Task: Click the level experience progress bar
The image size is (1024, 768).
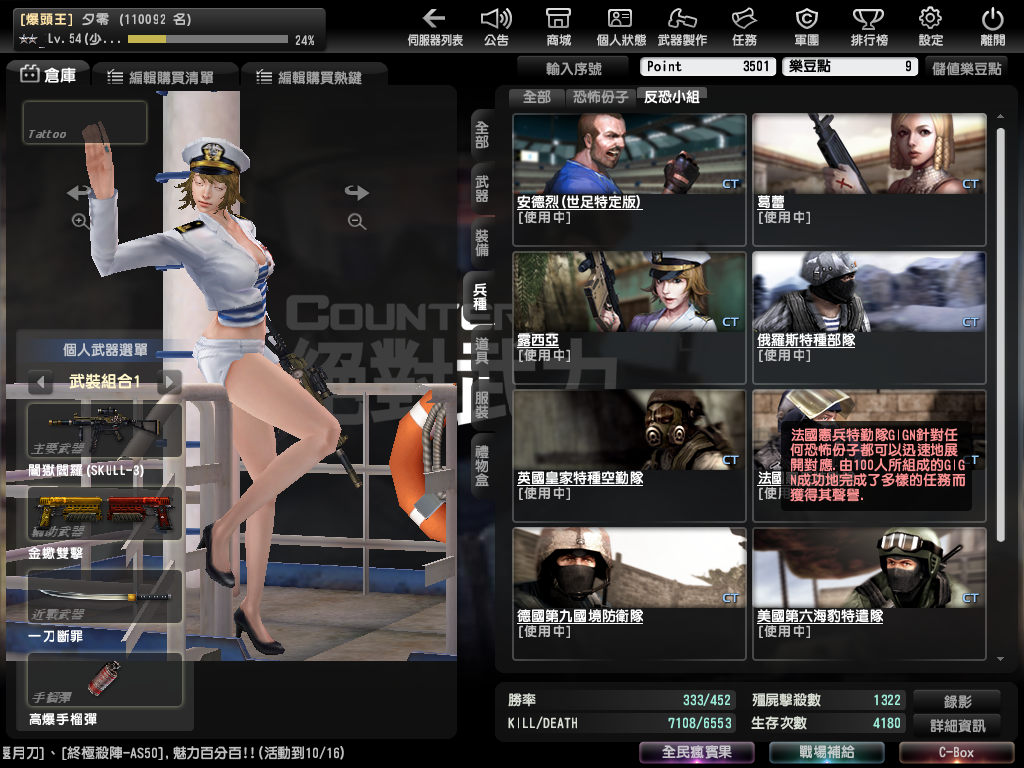Action: (x=208, y=39)
